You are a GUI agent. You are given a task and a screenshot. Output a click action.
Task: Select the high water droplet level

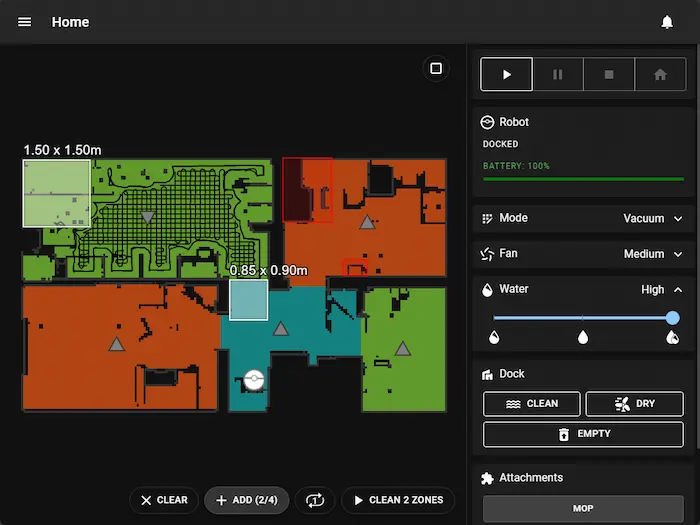click(672, 338)
